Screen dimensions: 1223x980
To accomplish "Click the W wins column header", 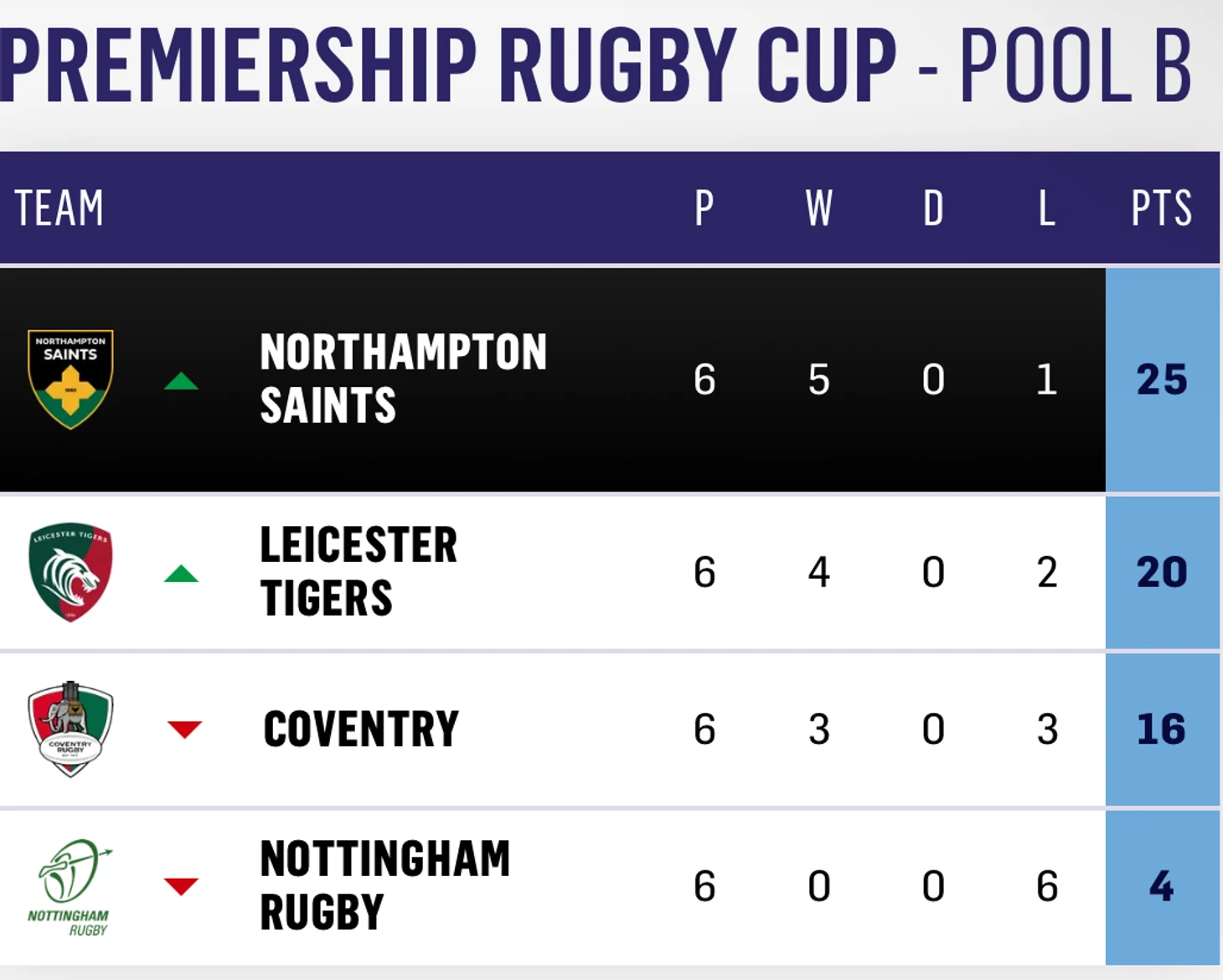I will pyautogui.click(x=818, y=208).
